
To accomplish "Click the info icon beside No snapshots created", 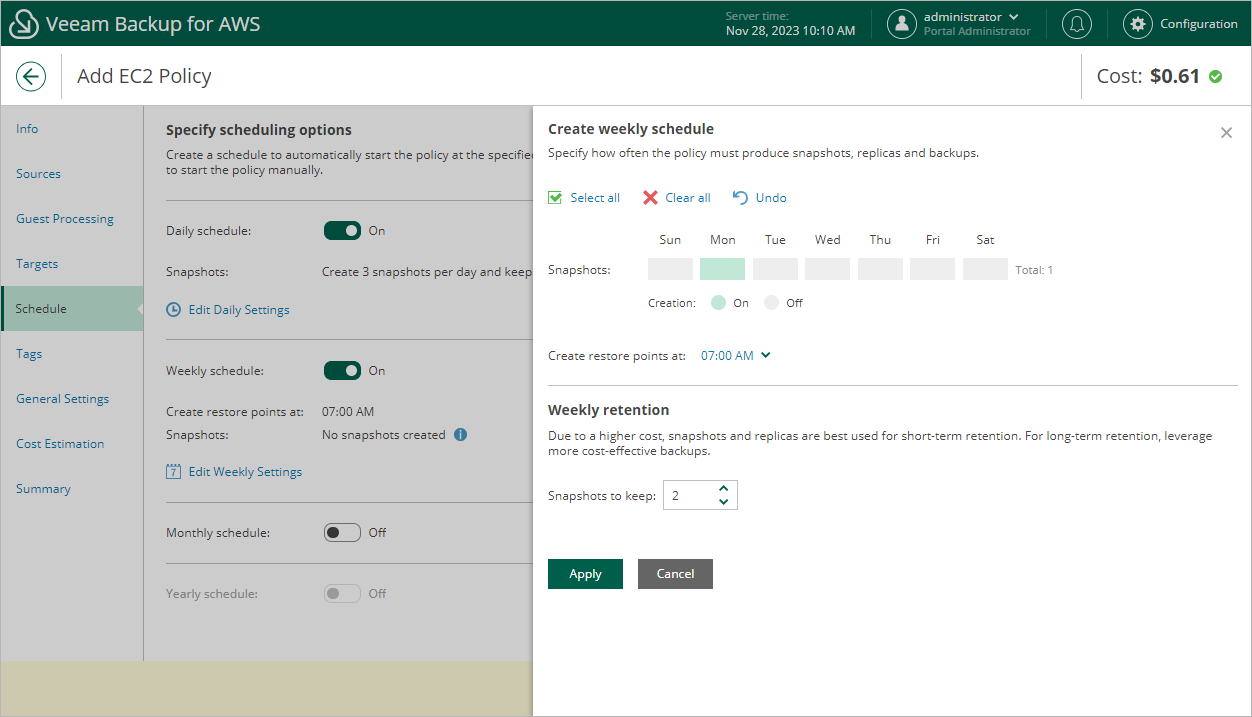I will click(460, 435).
